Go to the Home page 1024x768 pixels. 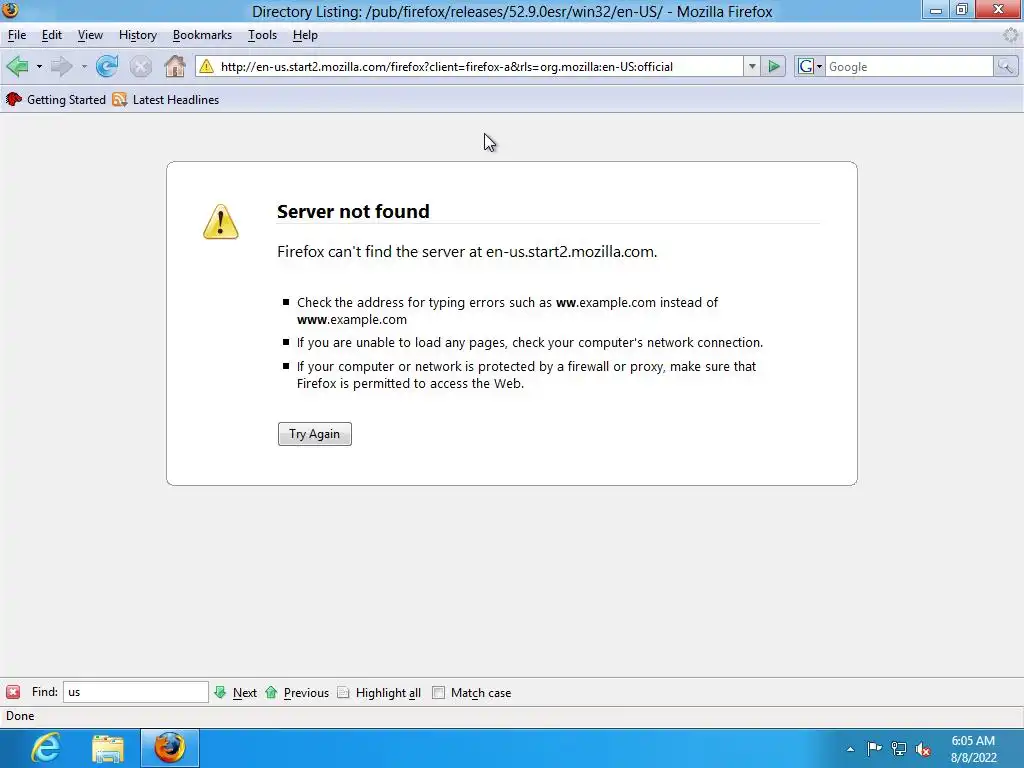pyautogui.click(x=174, y=66)
